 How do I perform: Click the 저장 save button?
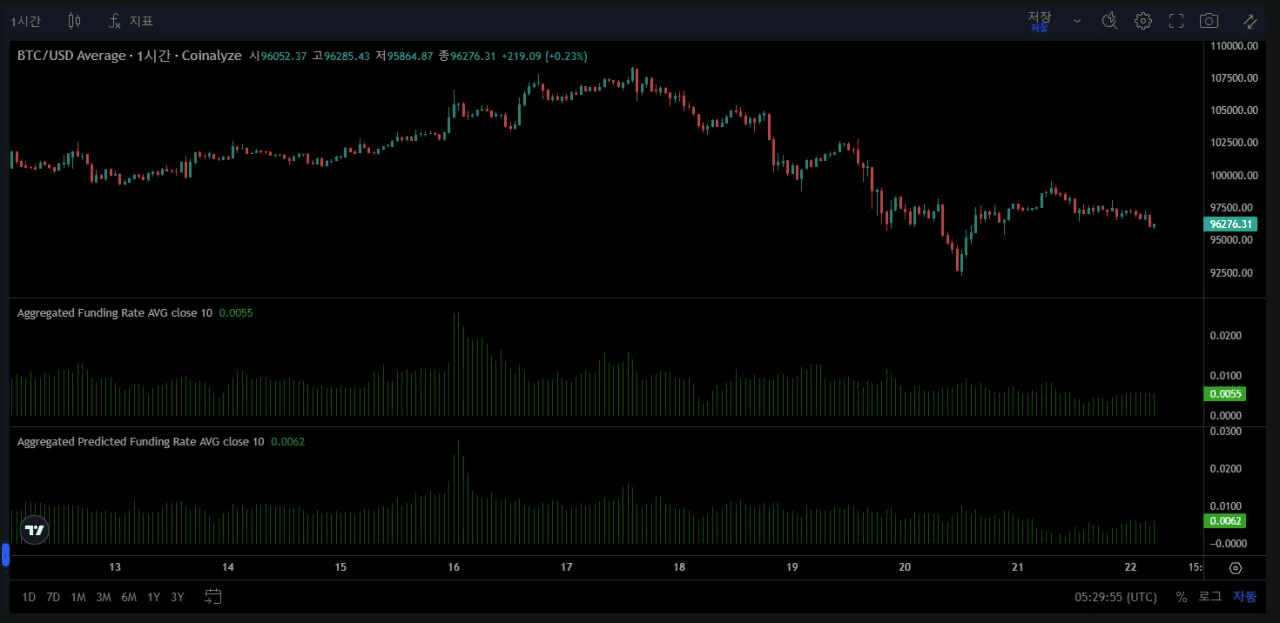tap(1040, 20)
